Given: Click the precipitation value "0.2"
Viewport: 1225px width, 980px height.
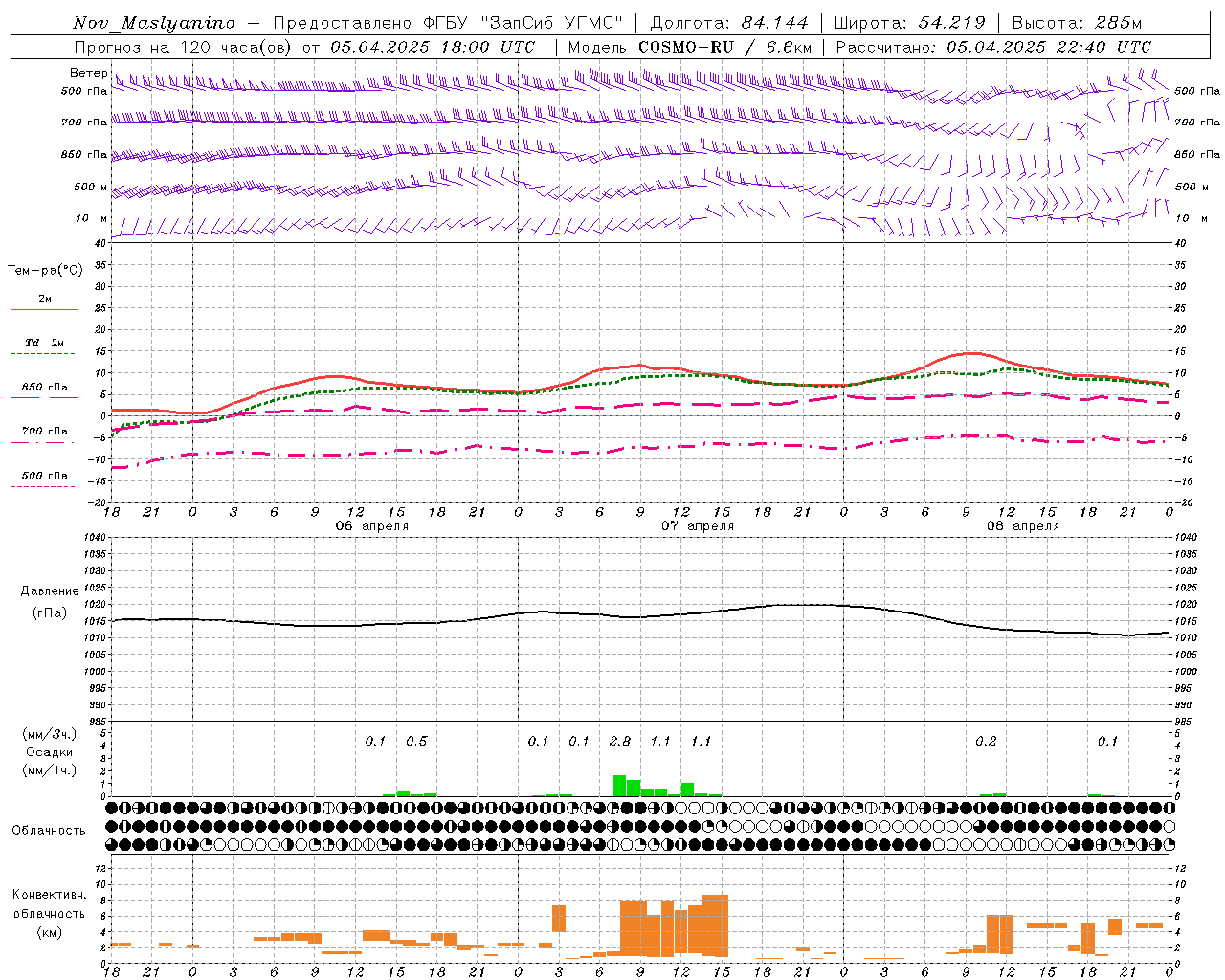Looking at the screenshot, I should [x=986, y=741].
